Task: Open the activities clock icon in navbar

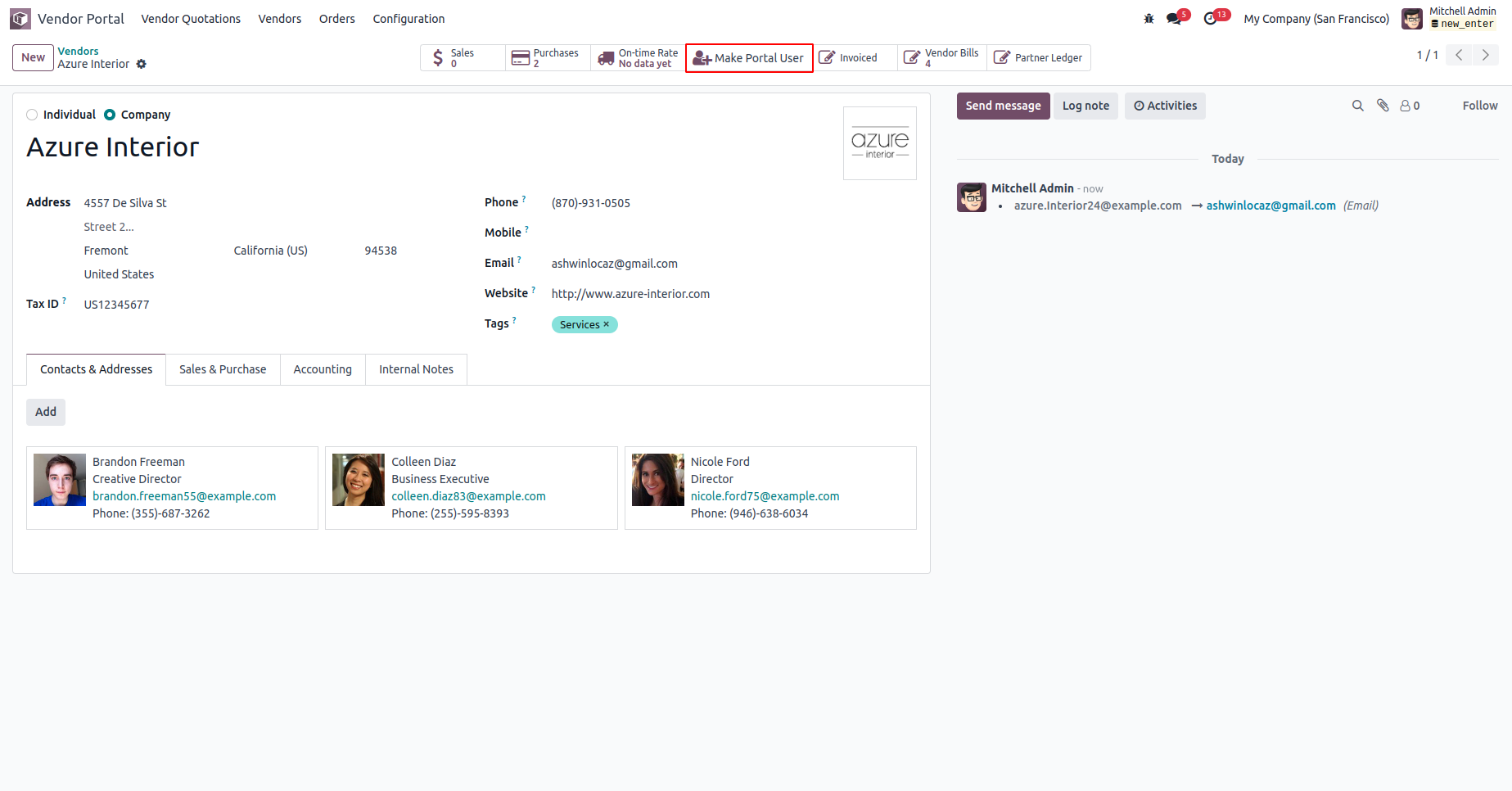Action: pyautogui.click(x=1210, y=18)
